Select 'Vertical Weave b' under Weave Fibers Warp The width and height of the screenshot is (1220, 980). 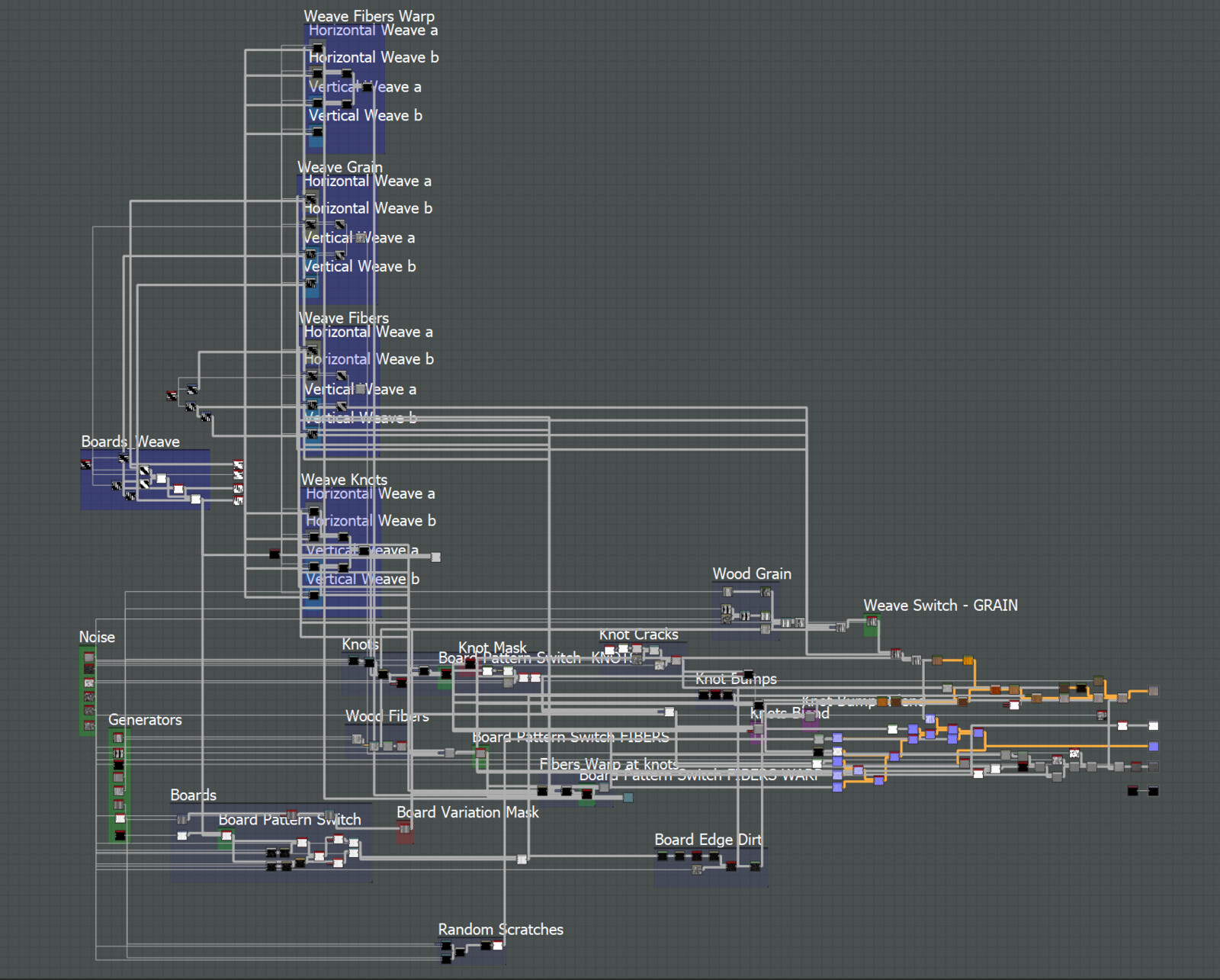pos(365,116)
